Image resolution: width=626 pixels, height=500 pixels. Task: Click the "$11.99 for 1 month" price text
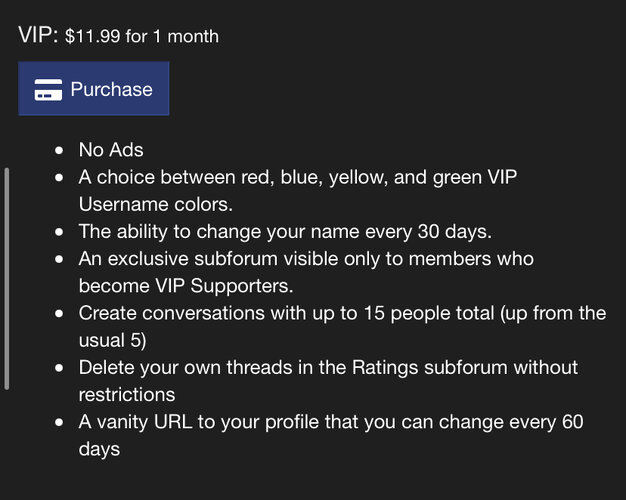click(142, 36)
